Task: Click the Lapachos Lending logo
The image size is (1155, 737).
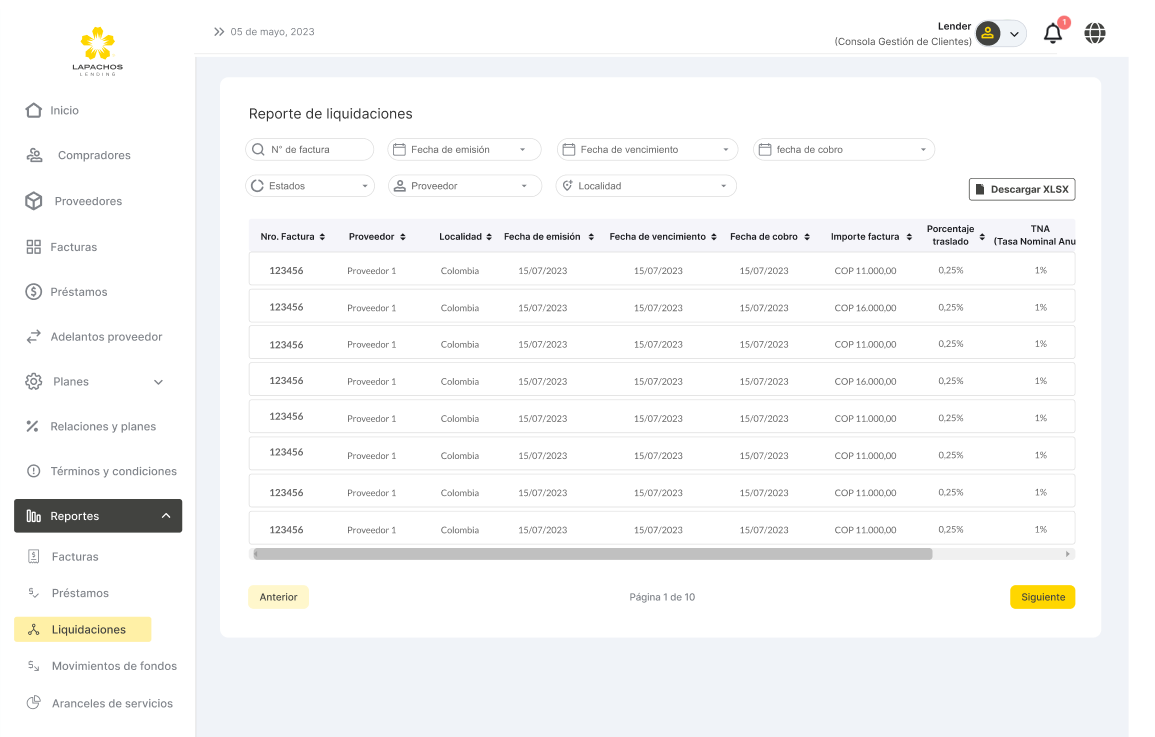Action: 97,51
